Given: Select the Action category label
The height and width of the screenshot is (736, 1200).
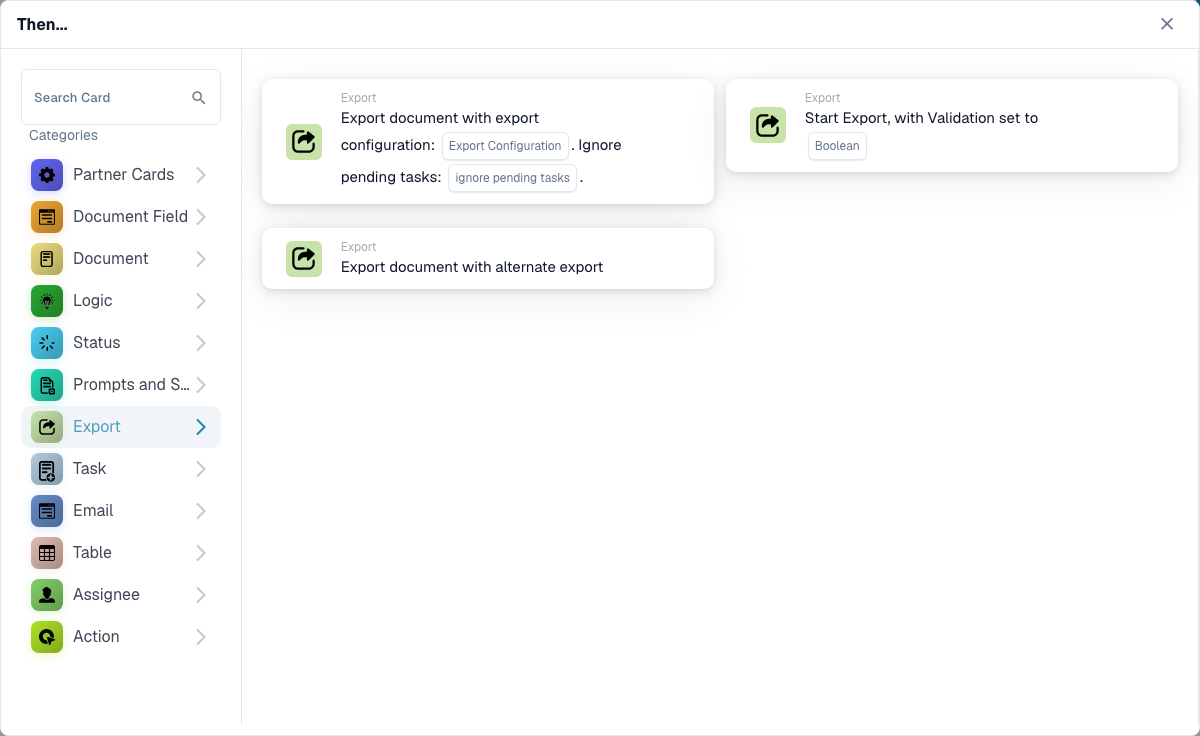Looking at the screenshot, I should [96, 637].
